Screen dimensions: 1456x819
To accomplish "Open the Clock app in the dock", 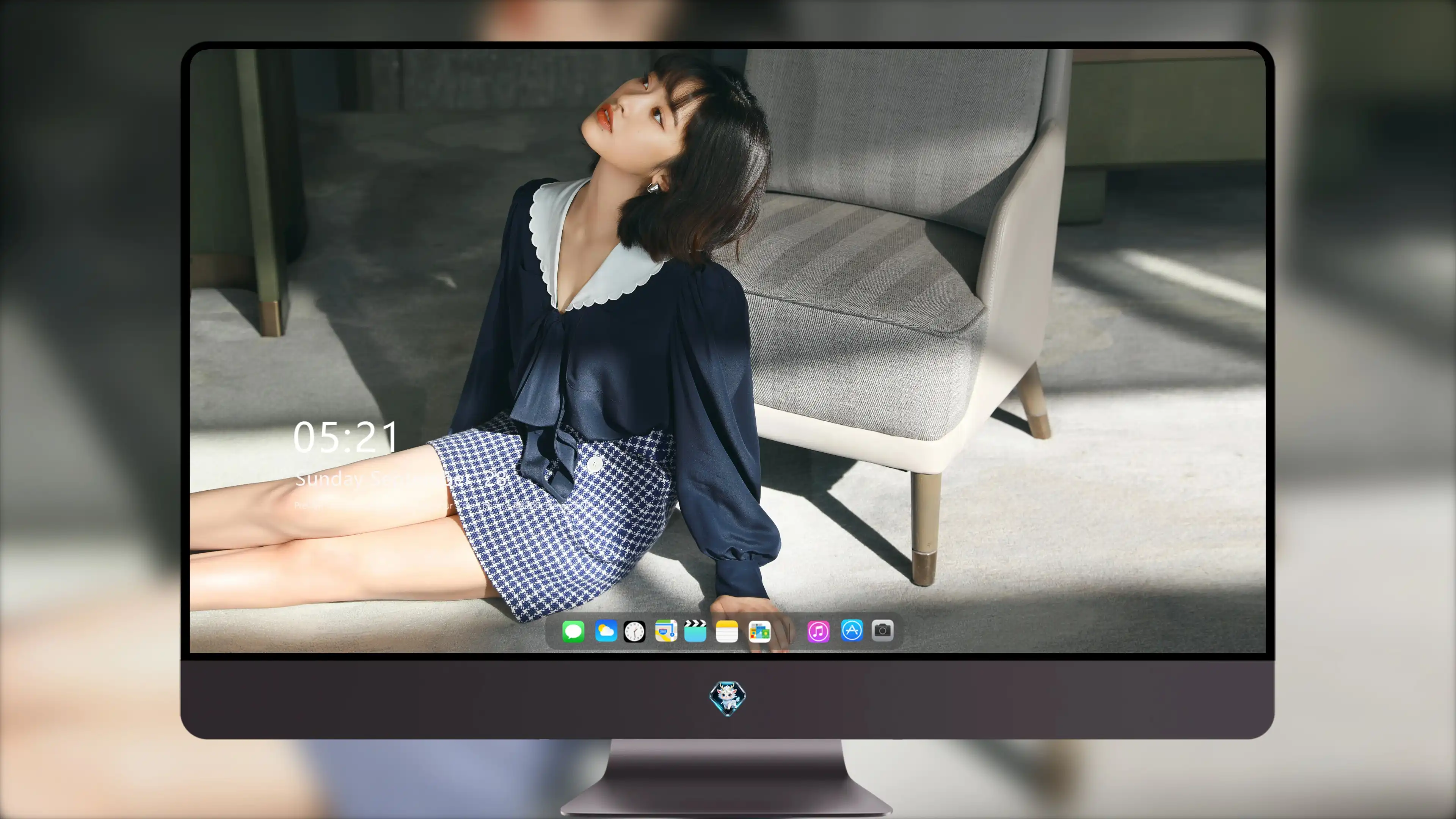I will [x=634, y=631].
